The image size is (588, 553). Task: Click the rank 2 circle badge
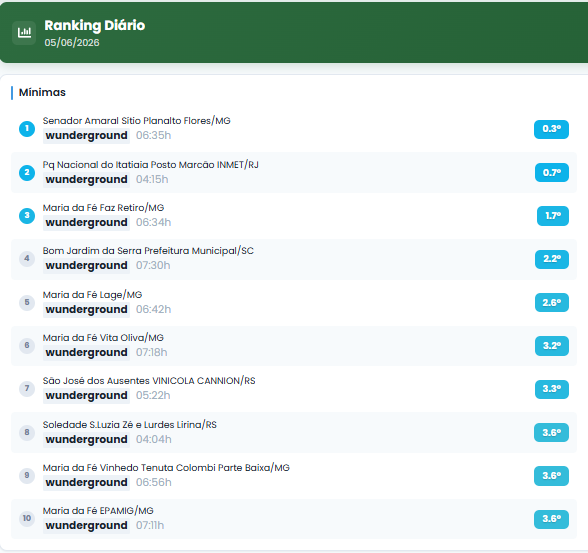click(x=27, y=172)
